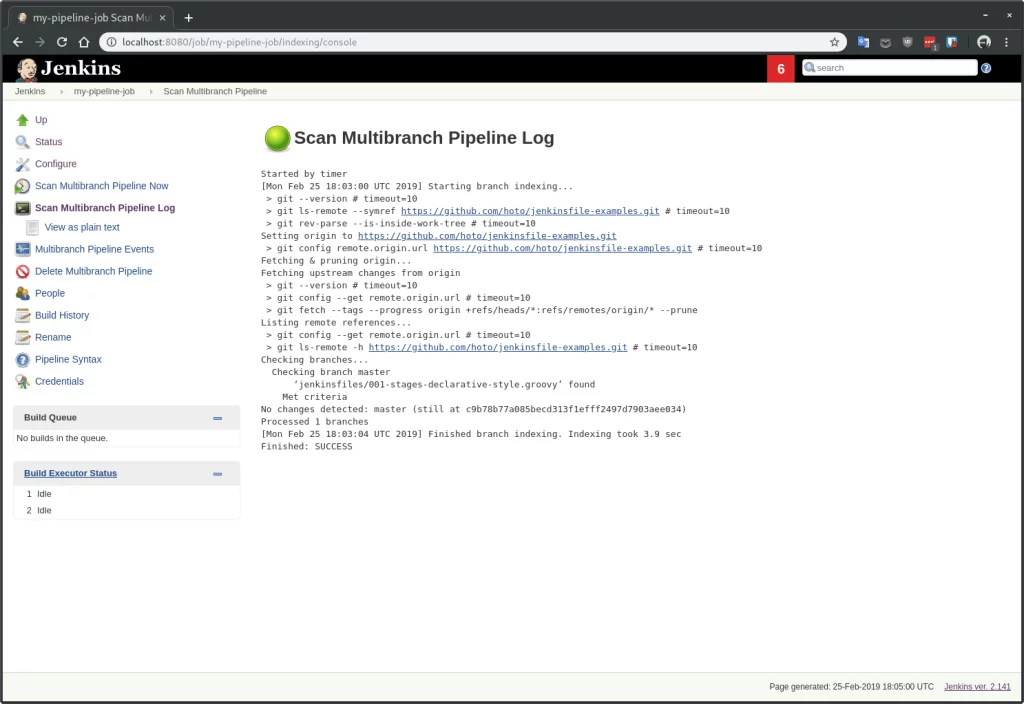Open Multibranch Pipeline Events link

coord(94,249)
